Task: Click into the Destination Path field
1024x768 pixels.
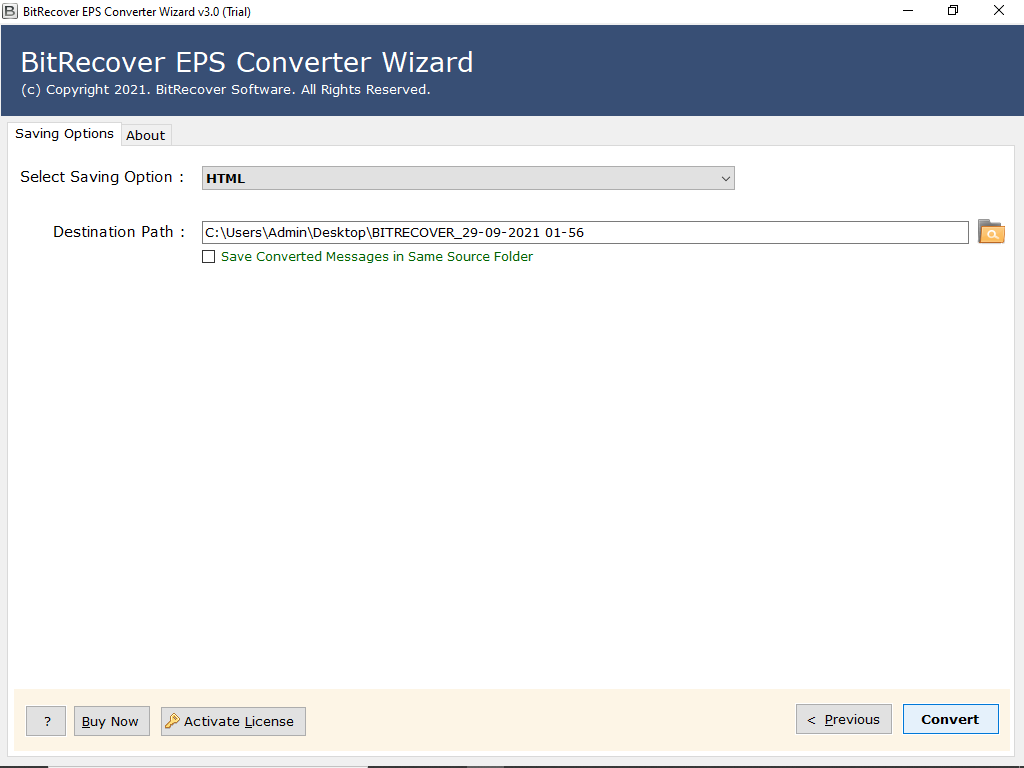Action: (584, 232)
